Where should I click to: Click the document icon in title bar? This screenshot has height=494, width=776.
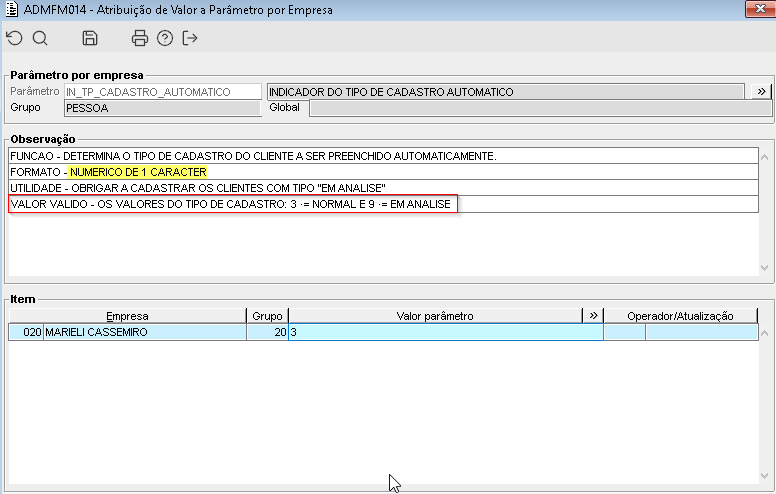pyautogui.click(x=11, y=9)
